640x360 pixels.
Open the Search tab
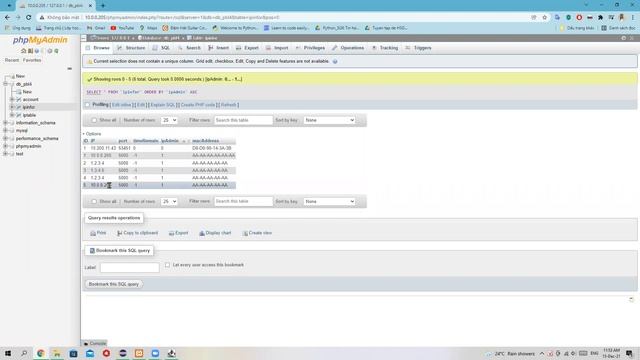click(189, 48)
